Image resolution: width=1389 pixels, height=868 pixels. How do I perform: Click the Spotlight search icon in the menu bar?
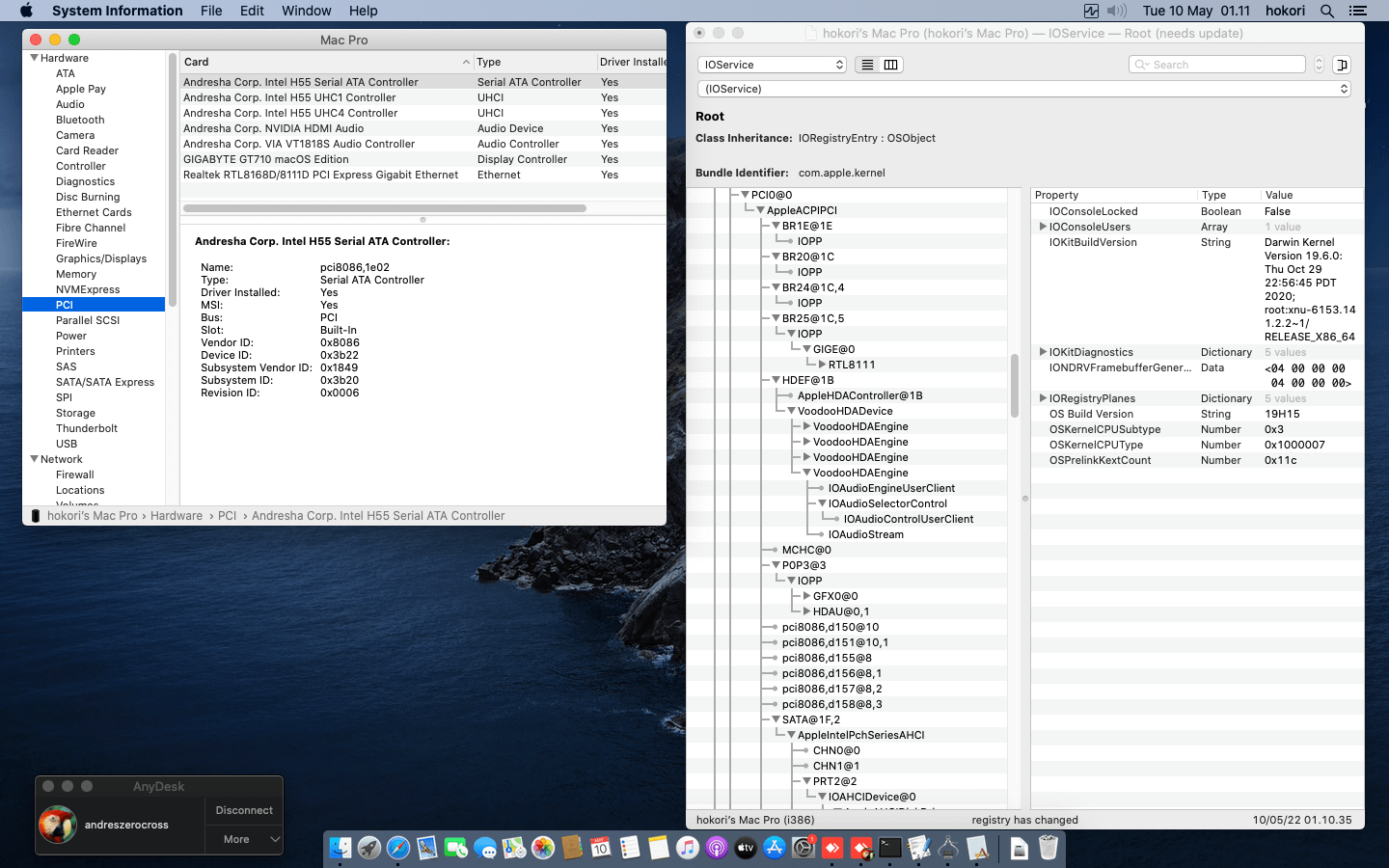(1328, 11)
